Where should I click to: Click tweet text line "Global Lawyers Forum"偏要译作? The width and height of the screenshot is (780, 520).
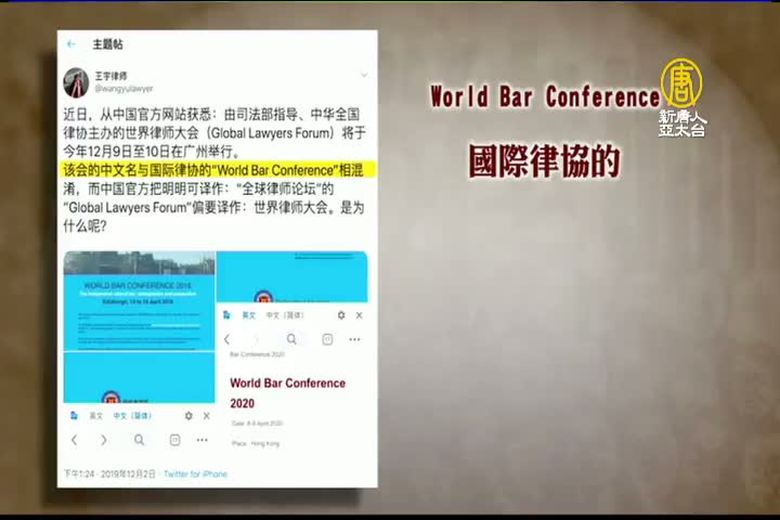pyautogui.click(x=214, y=208)
